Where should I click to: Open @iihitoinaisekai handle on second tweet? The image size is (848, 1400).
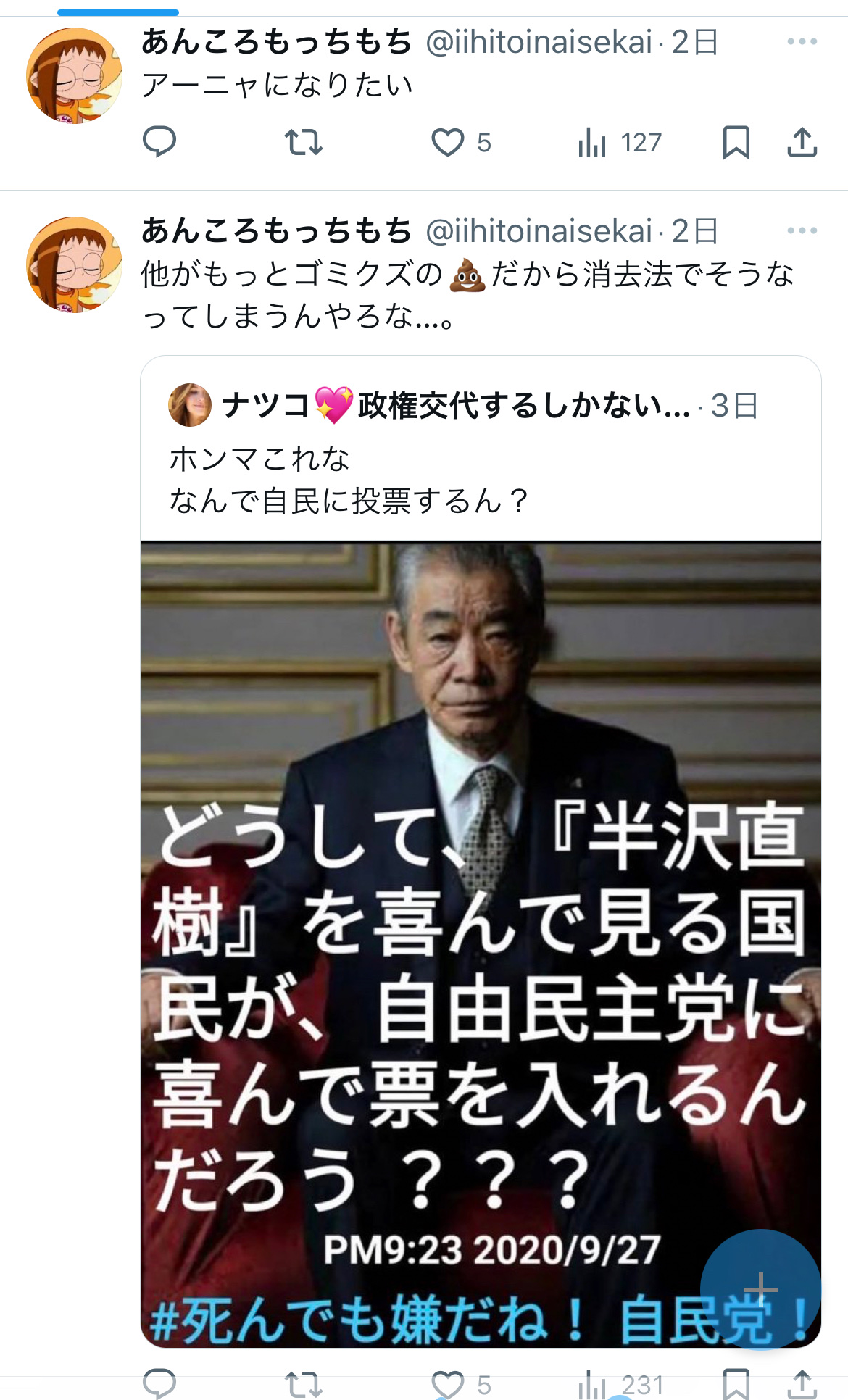pos(539,231)
